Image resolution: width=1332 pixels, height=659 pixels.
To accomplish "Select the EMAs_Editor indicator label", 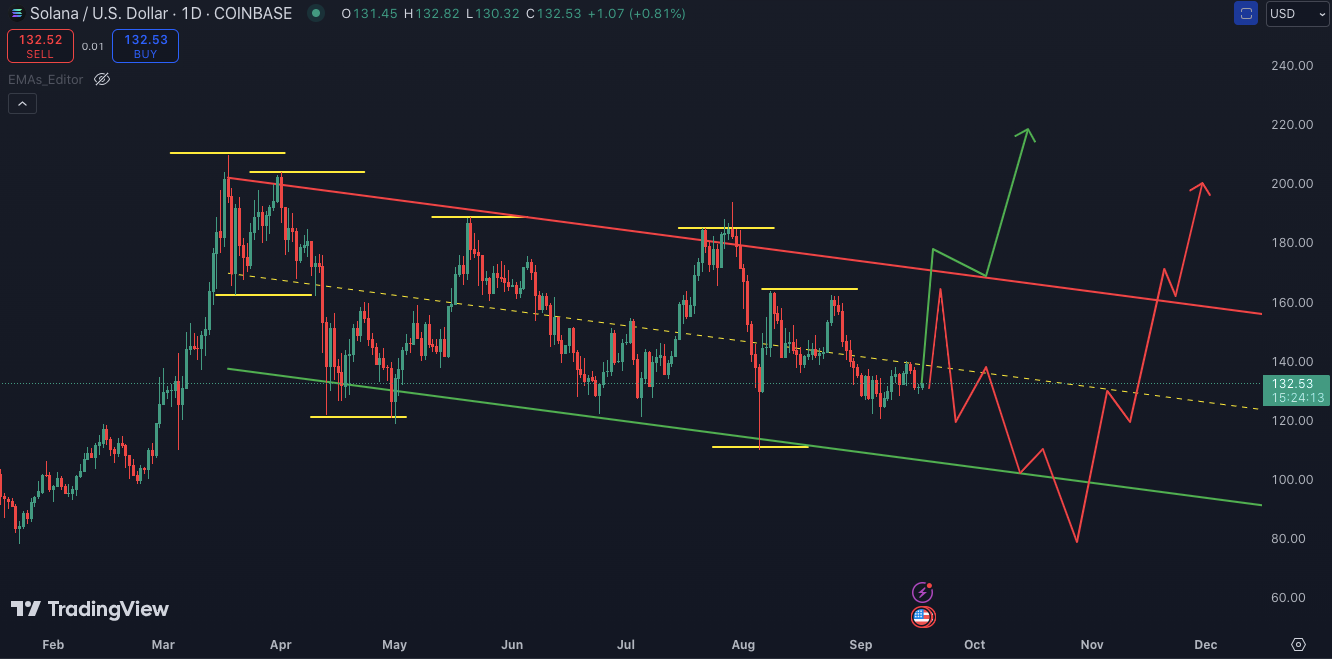I will coord(46,79).
